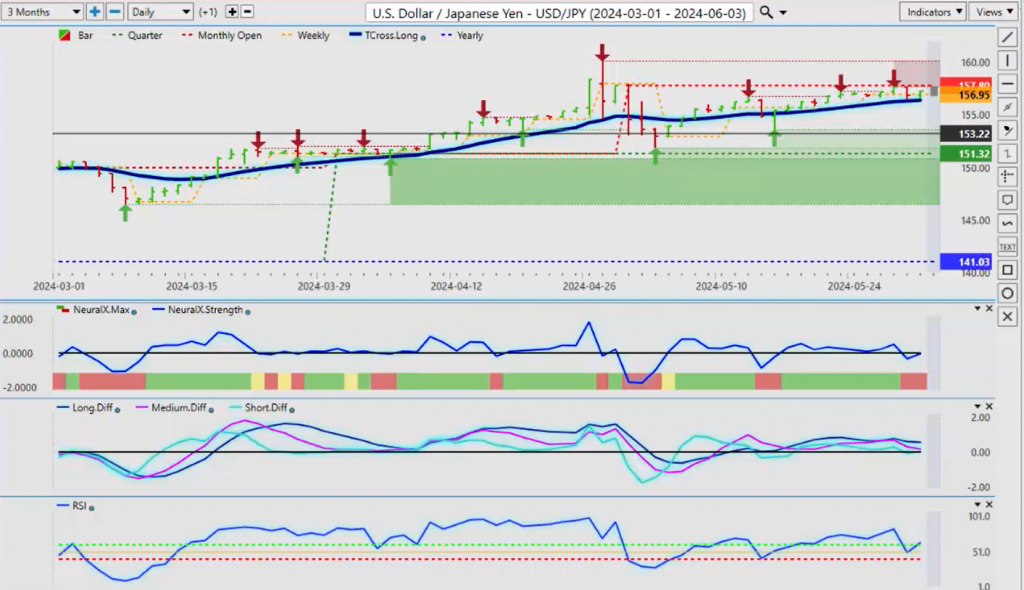Open the magnifier symbol search
Screen dimensions: 1024x590
point(766,12)
